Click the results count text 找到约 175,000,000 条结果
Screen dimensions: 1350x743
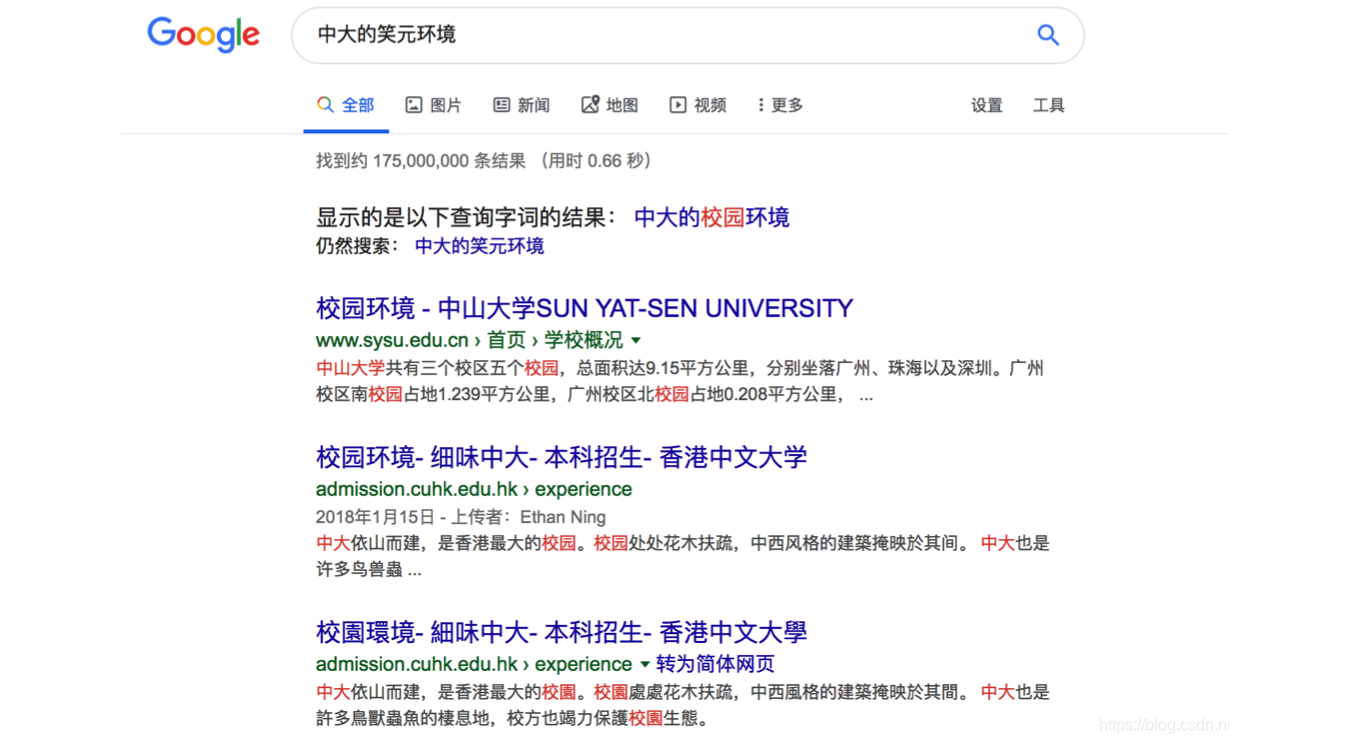coord(421,161)
